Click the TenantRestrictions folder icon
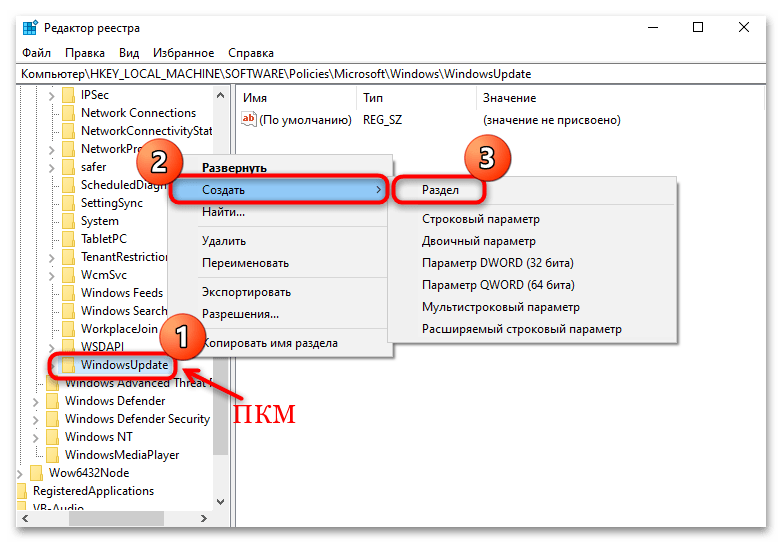Viewport: 782px width, 543px height. (68, 257)
